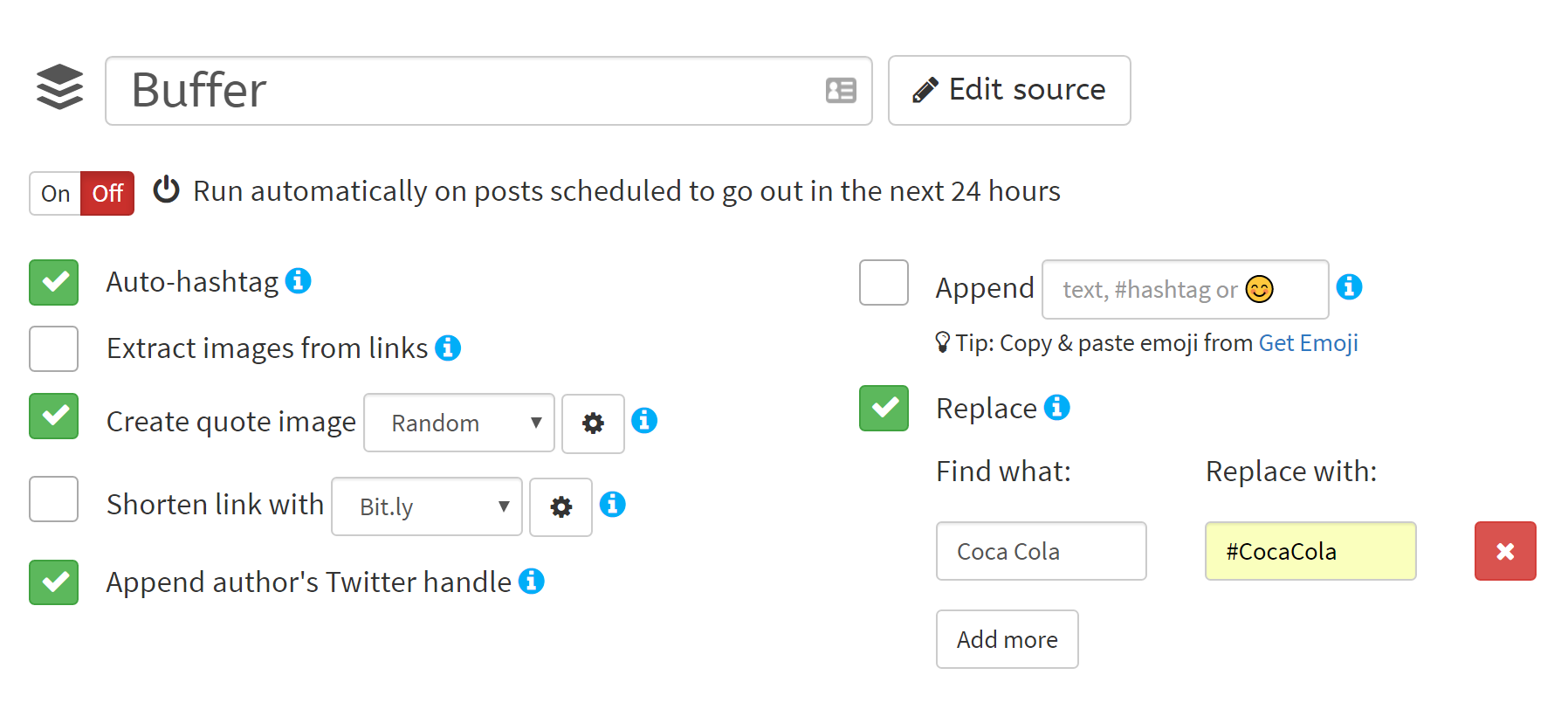Click the Buffer stacked layers logo icon

[x=59, y=87]
